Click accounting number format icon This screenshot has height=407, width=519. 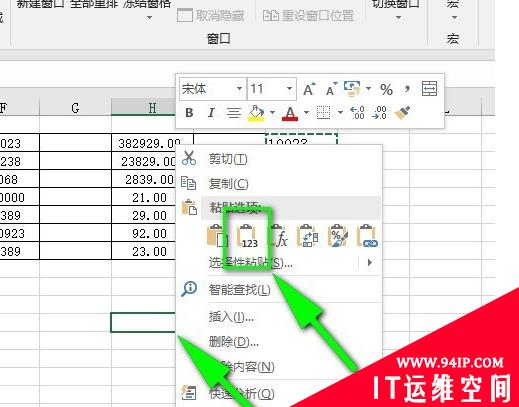click(x=352, y=89)
